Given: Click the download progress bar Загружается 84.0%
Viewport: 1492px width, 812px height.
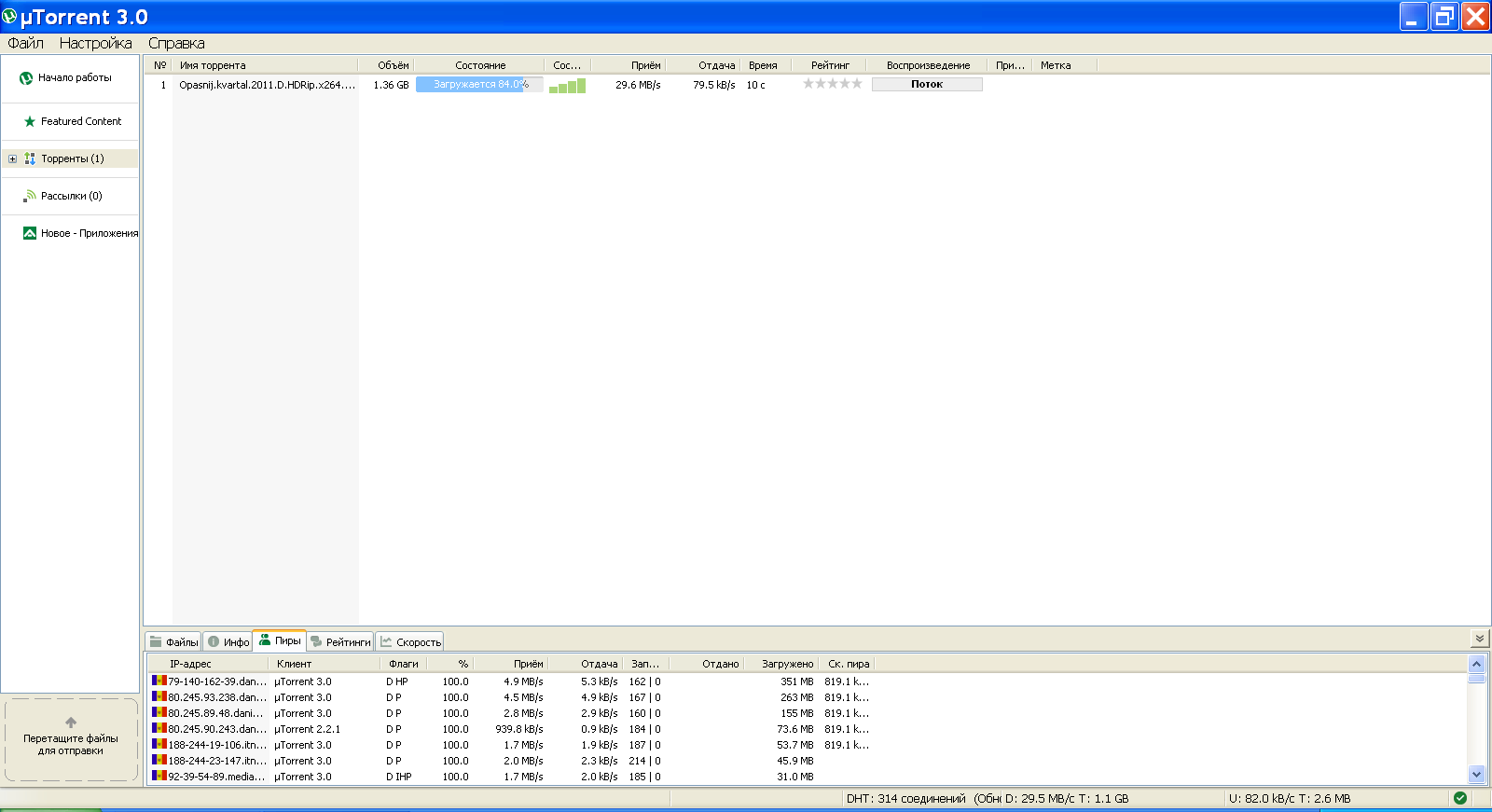Looking at the screenshot, I should [479, 84].
